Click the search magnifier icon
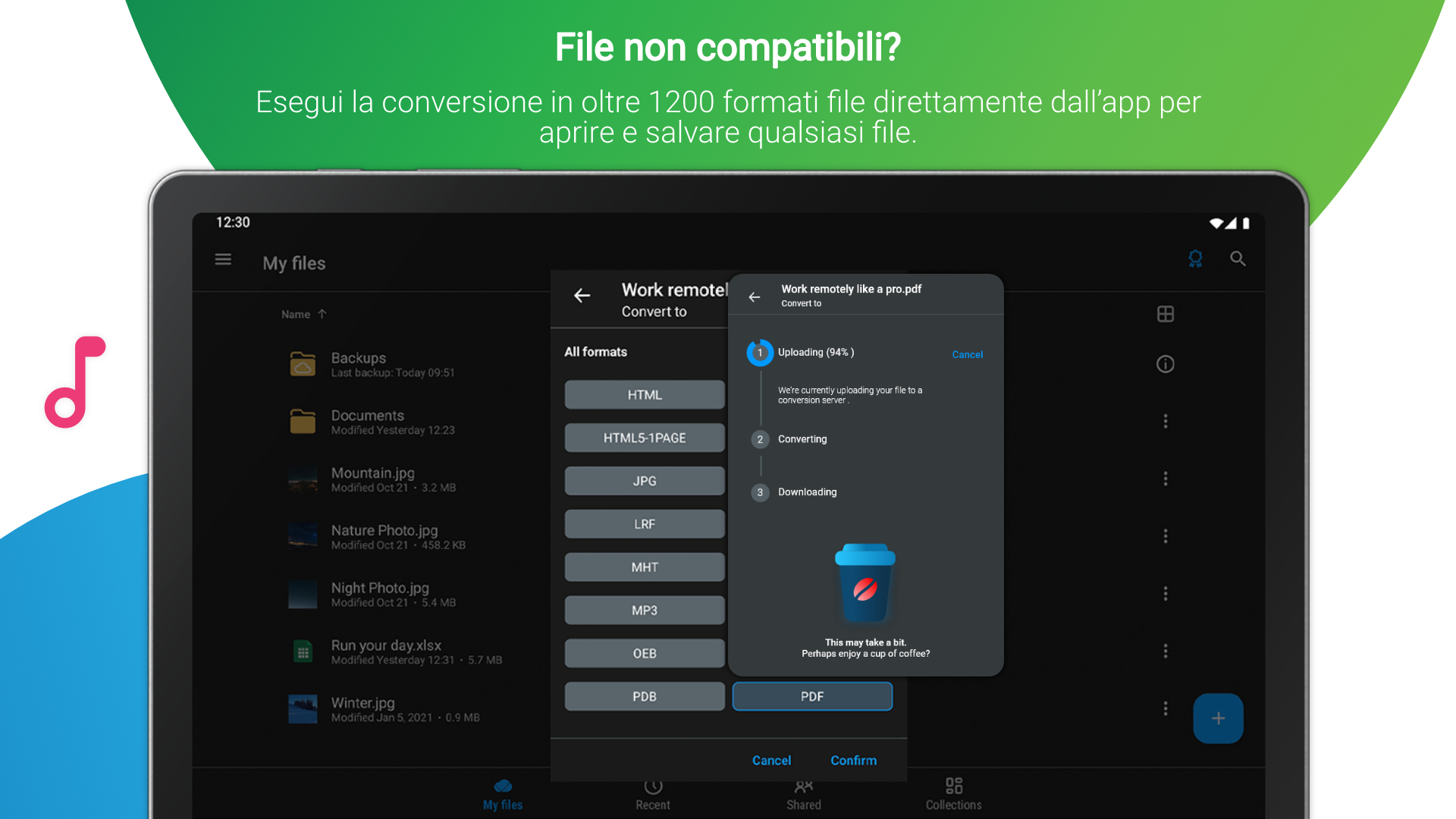Image resolution: width=1456 pixels, height=819 pixels. pyautogui.click(x=1238, y=259)
